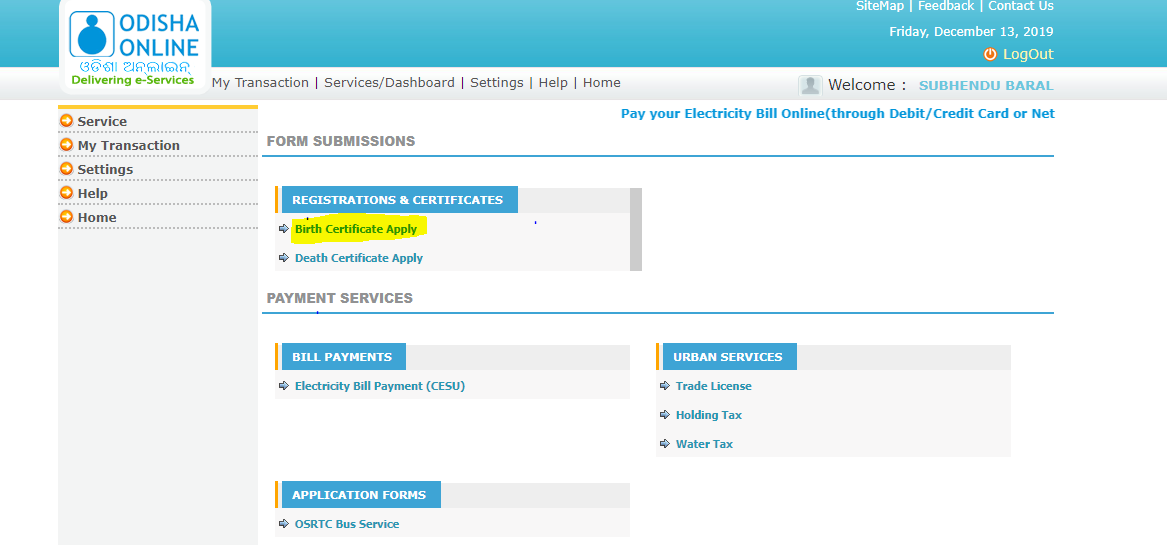
Task: Click the orange arrow icon beside Settings
Action: pos(67,168)
